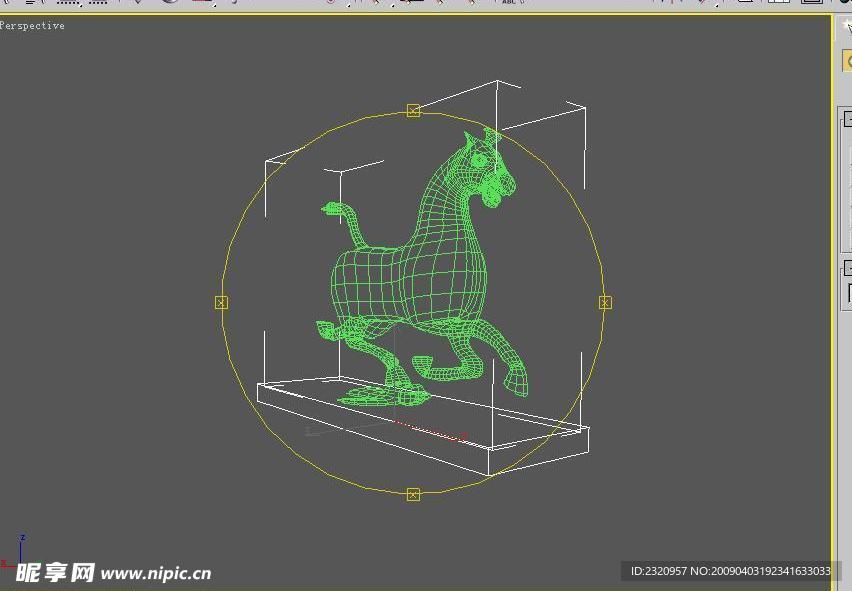Click the top arc rotate handle
The height and width of the screenshot is (591, 852).
coord(413,111)
